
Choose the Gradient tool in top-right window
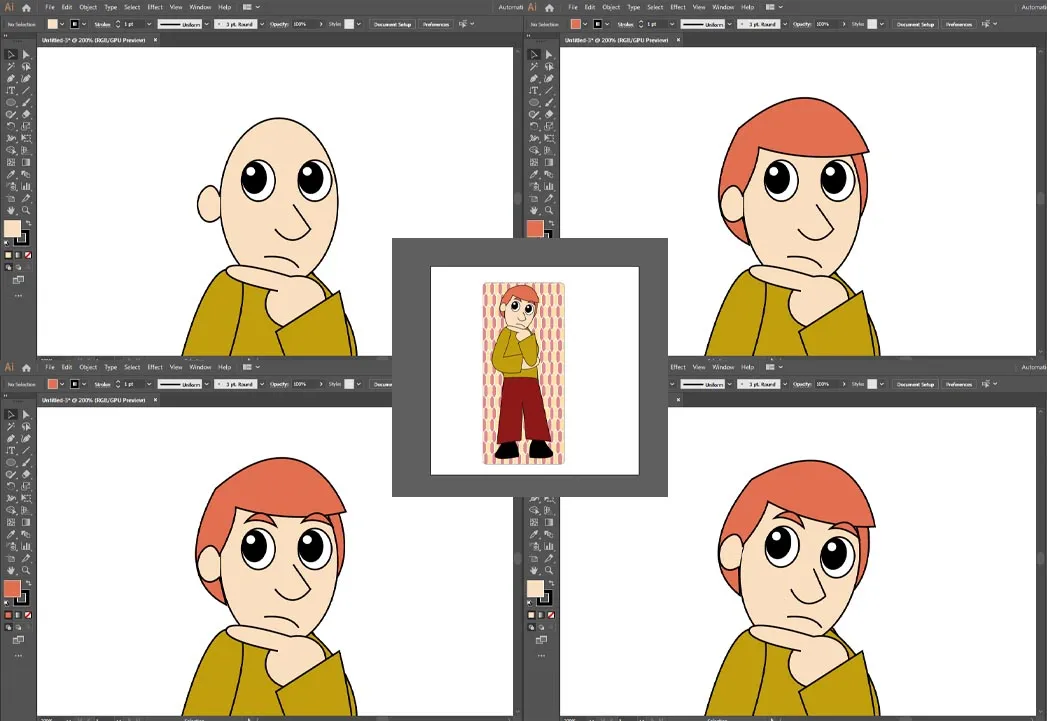549,162
